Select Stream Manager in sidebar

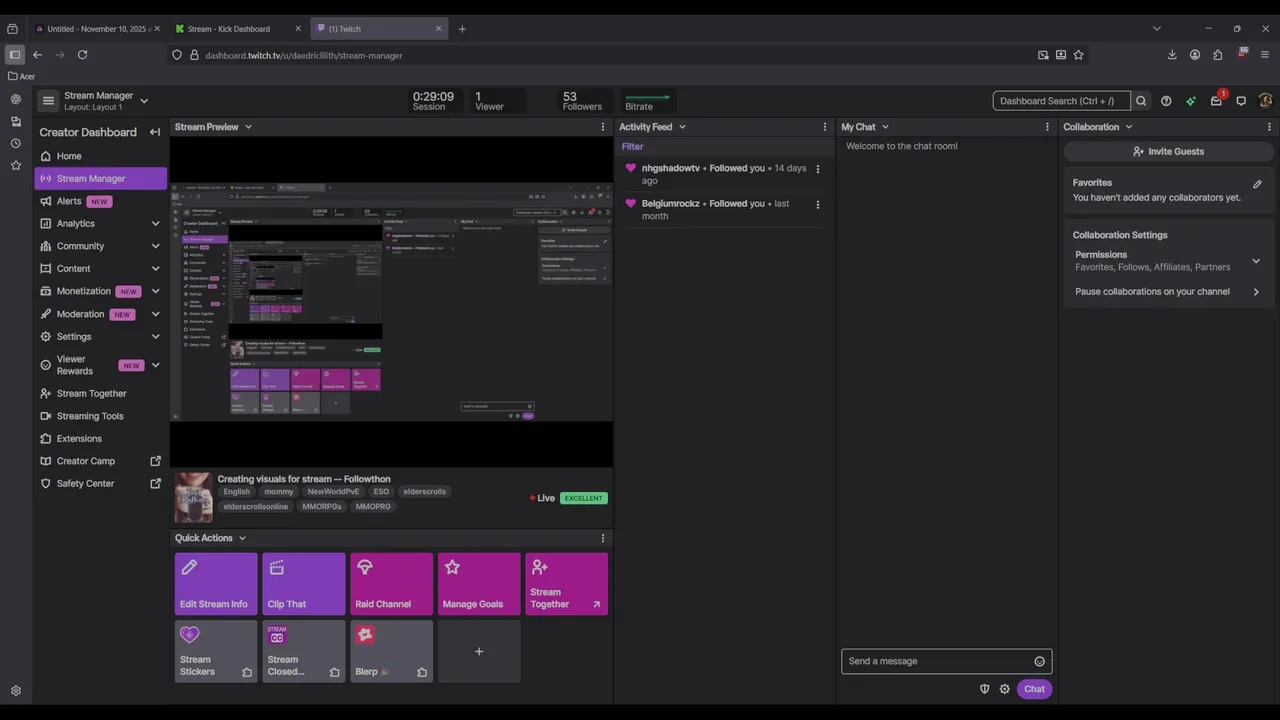[100, 179]
